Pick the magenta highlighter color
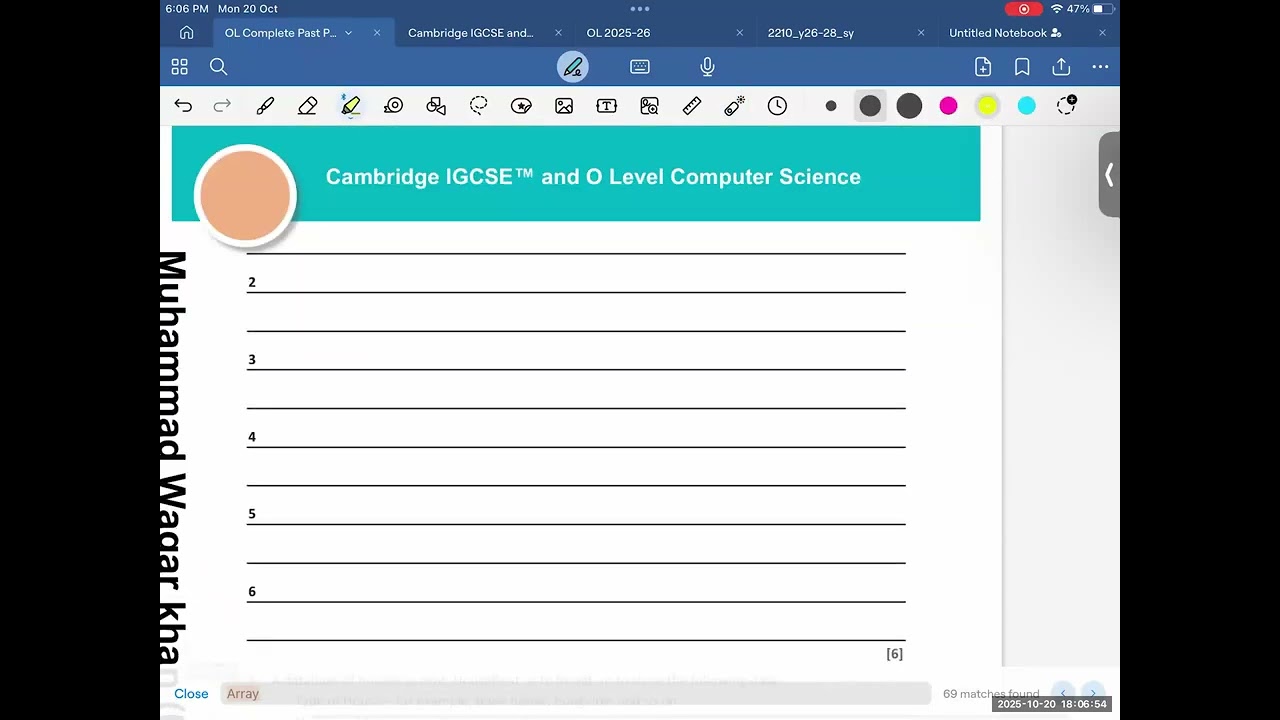 click(948, 106)
